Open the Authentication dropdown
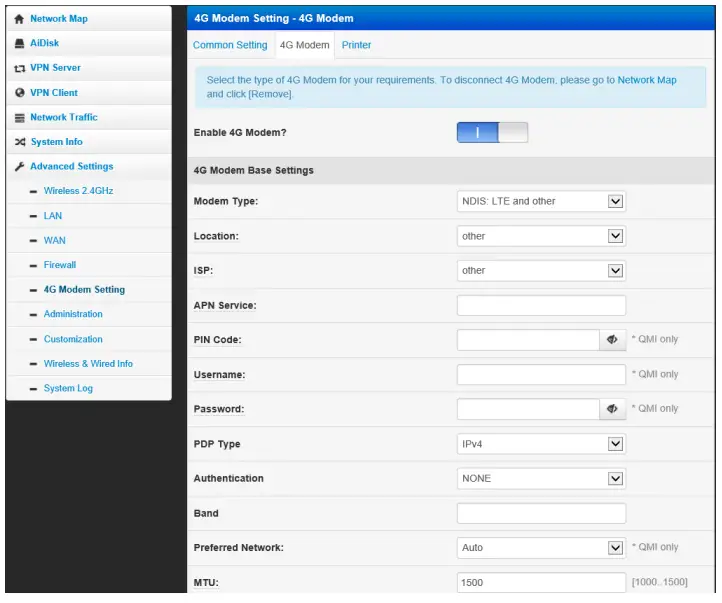 coord(541,478)
